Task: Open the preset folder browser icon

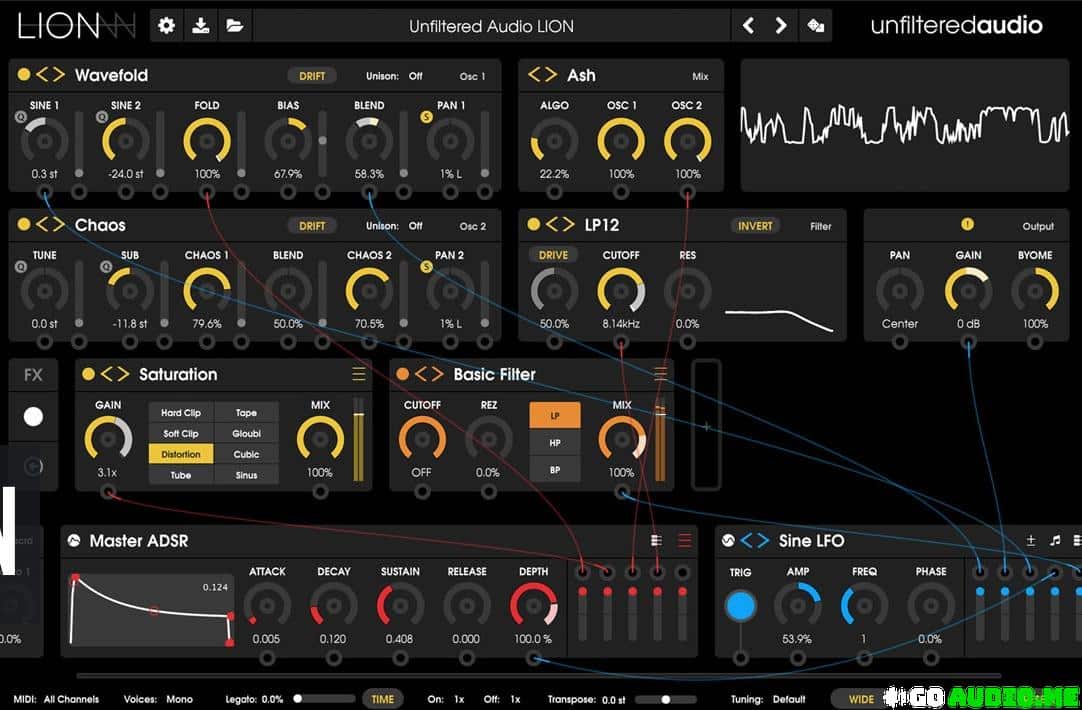Action: pyautogui.click(x=234, y=26)
